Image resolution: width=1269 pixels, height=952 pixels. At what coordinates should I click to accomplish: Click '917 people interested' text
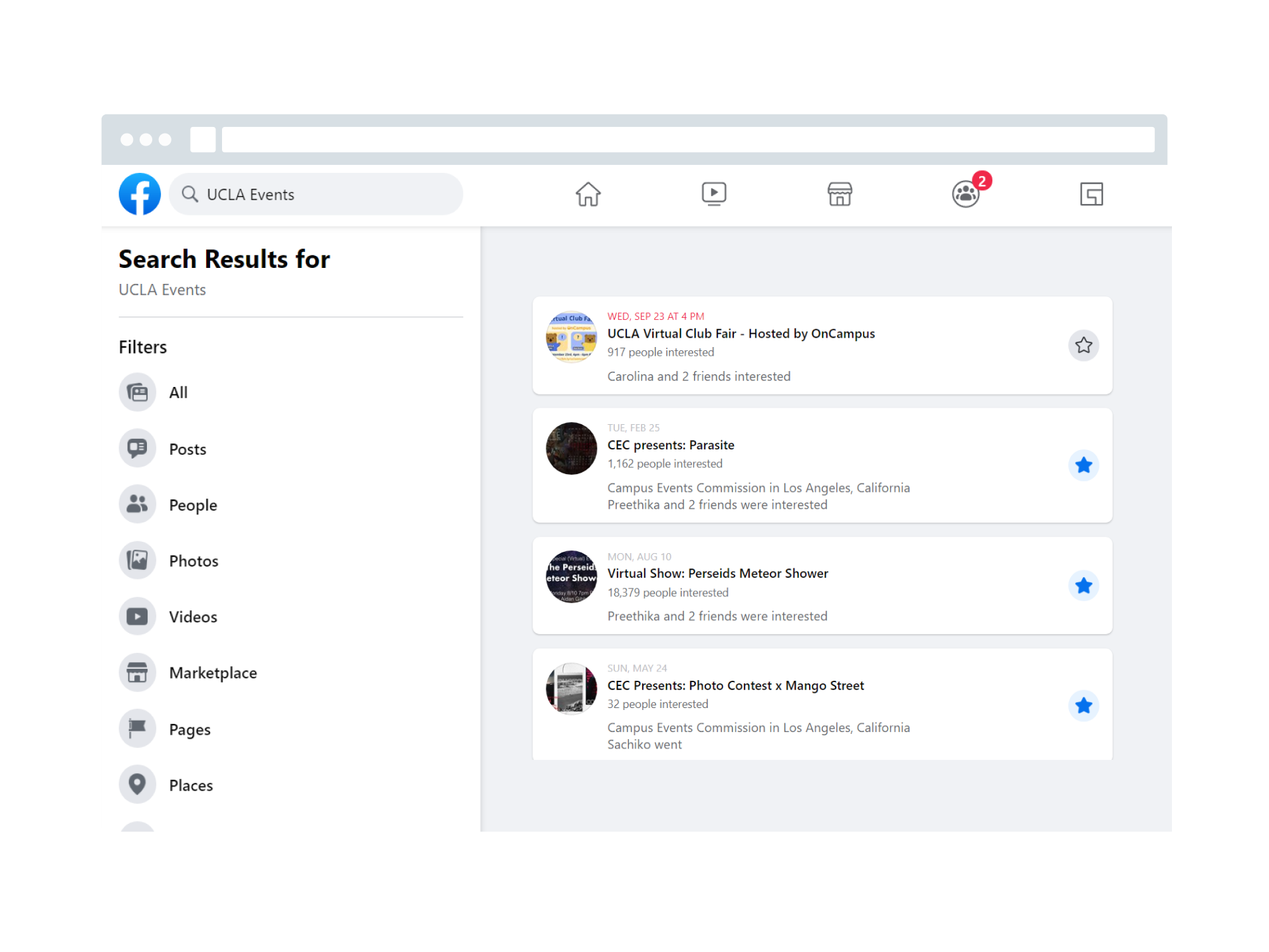[x=661, y=352]
